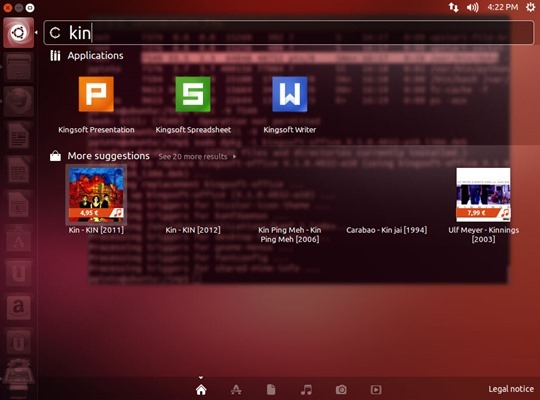Click the kin search field
This screenshot has height=400, width=540.
(289, 33)
